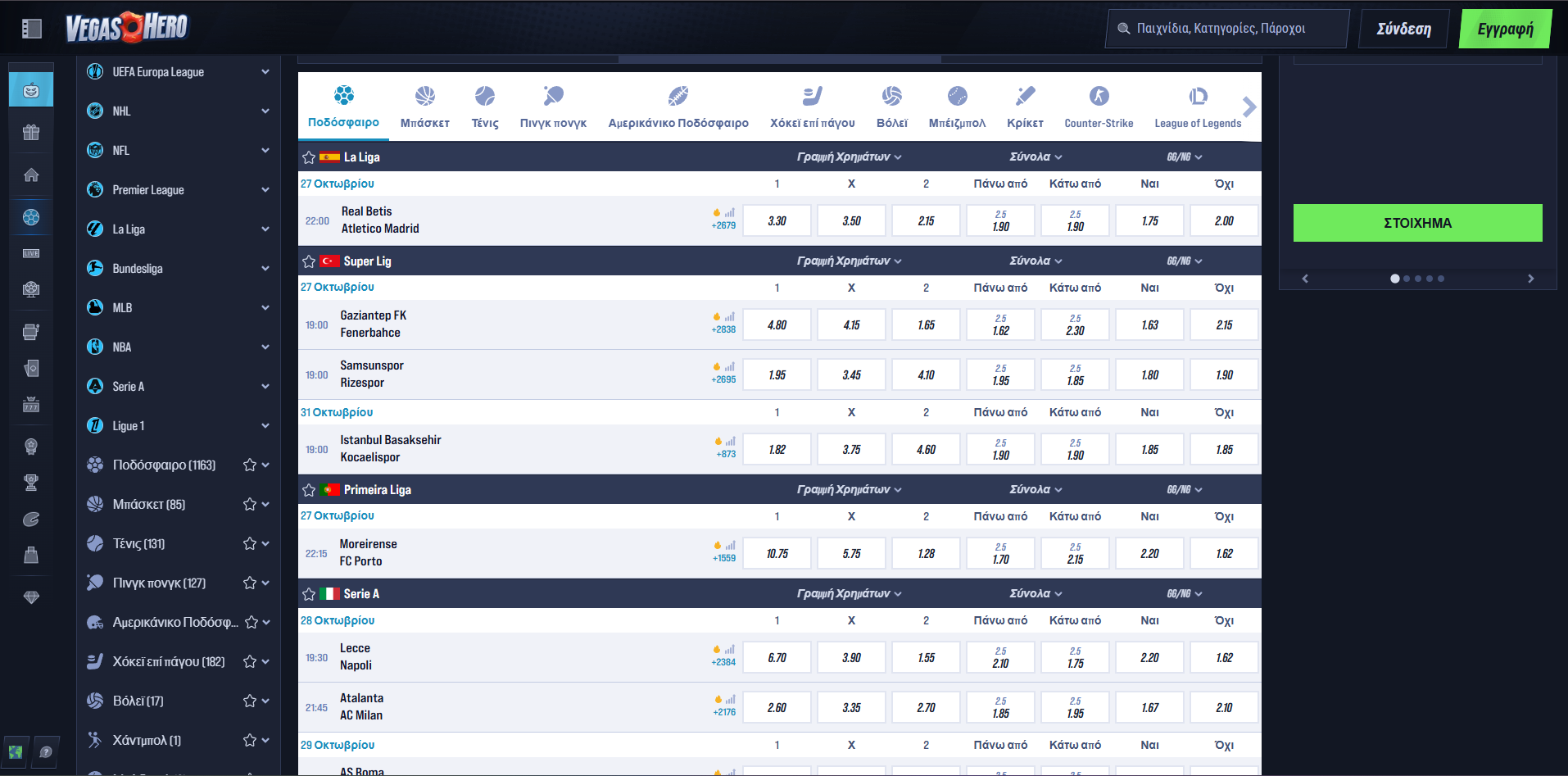Click the home icon in the left rail
This screenshot has width=1568, height=776.
pos(30,173)
